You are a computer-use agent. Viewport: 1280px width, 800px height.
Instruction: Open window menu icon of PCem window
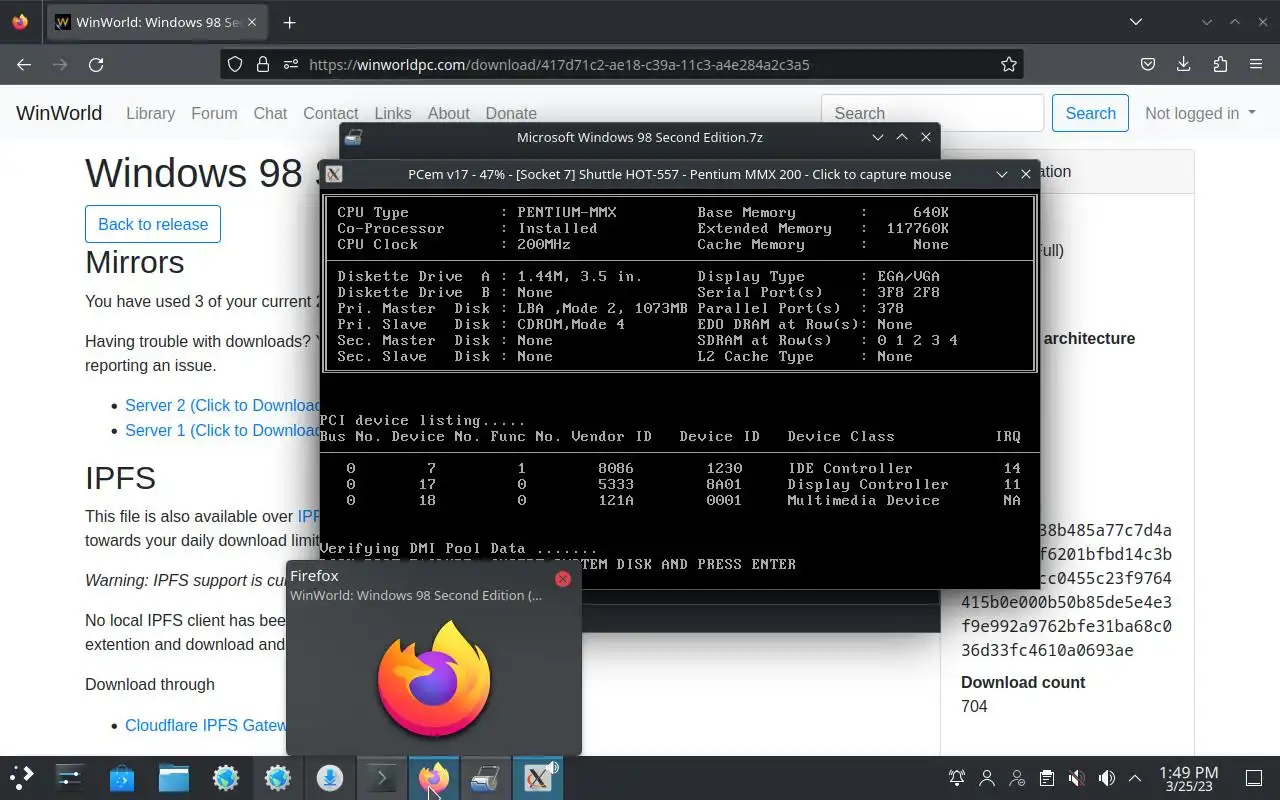pyautogui.click(x=334, y=174)
